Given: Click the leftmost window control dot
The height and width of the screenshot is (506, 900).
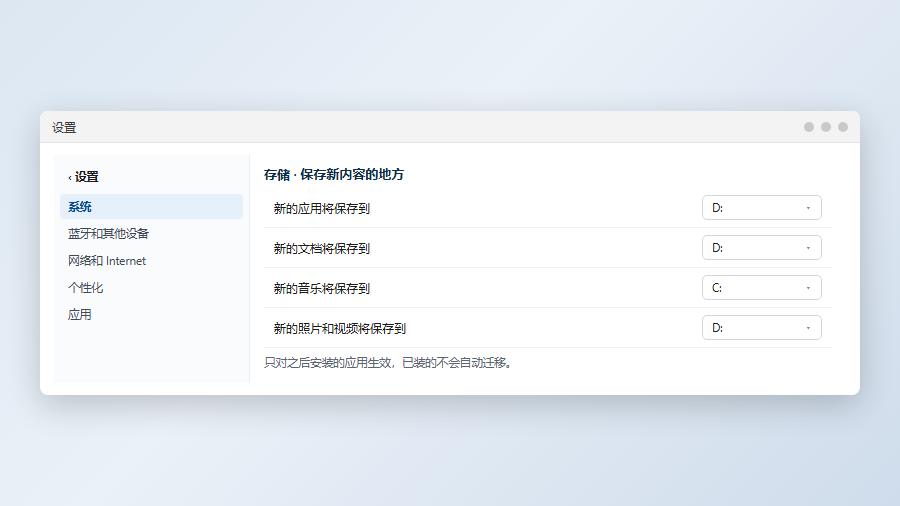Looking at the screenshot, I should [x=809, y=127].
